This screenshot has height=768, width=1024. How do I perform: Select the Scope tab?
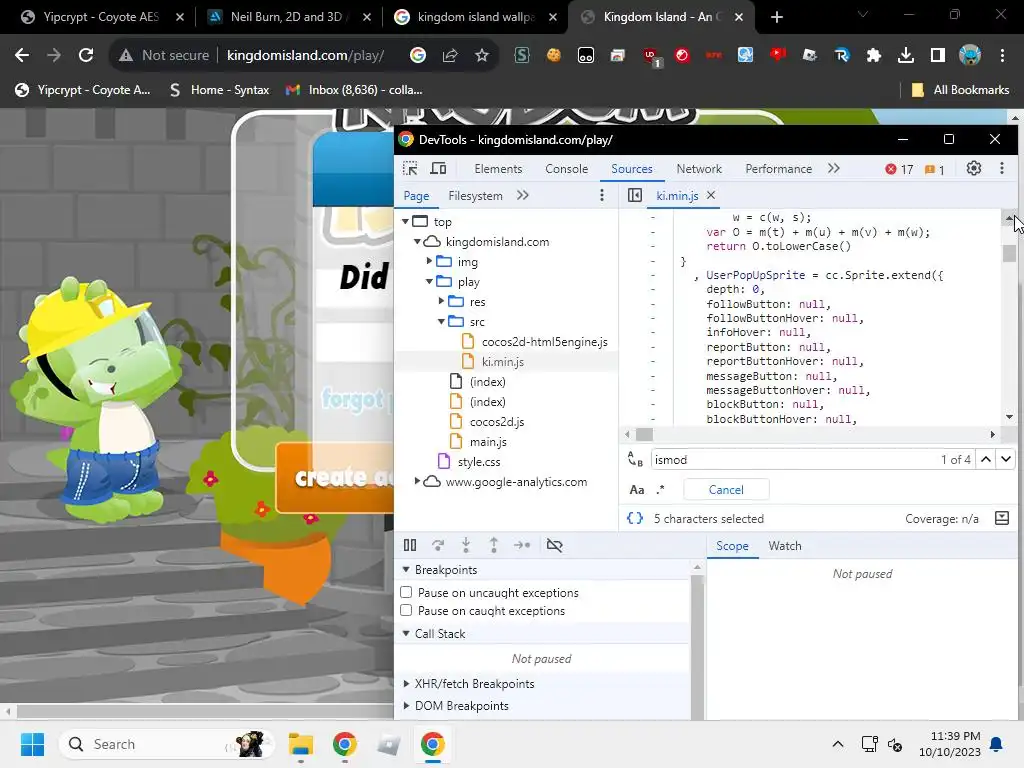(732, 546)
